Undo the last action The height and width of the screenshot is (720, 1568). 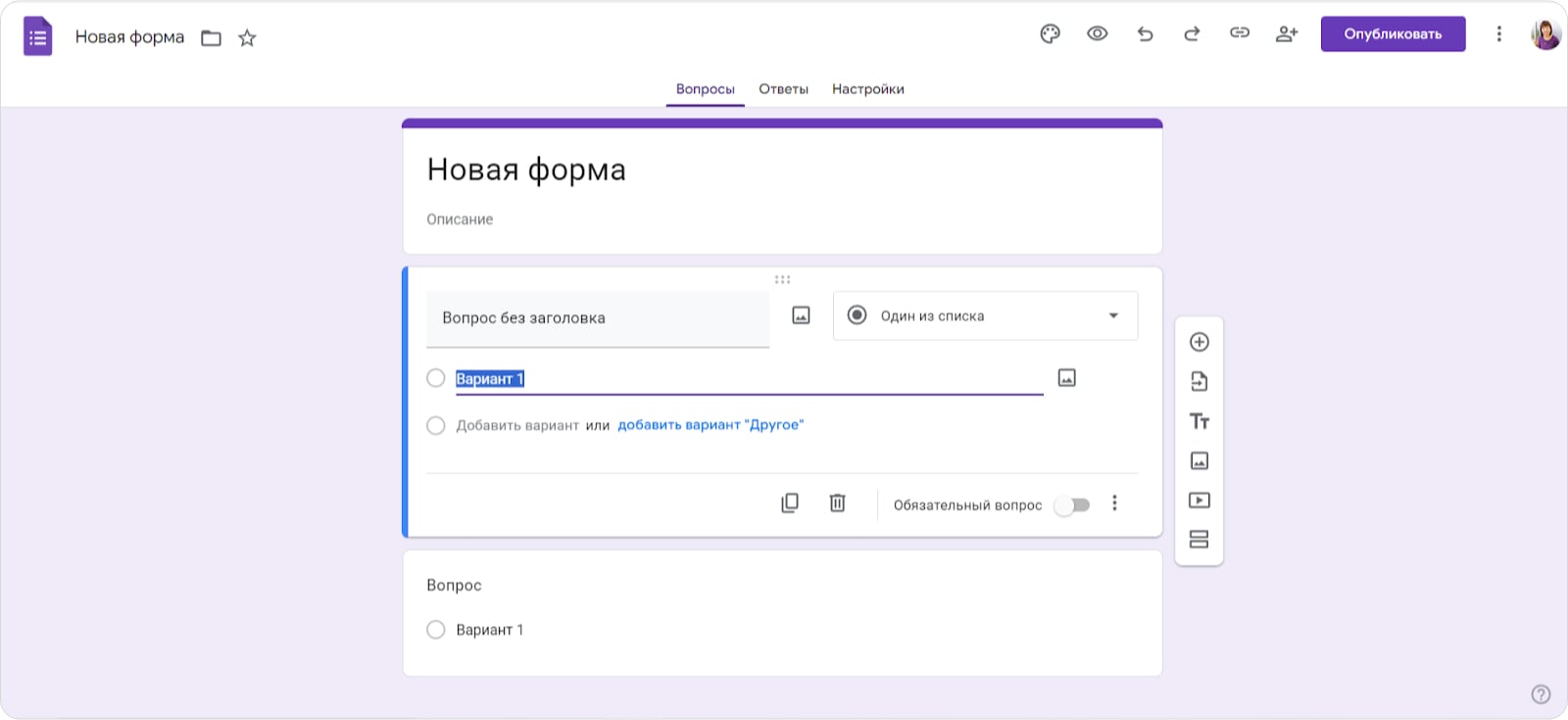click(1145, 34)
